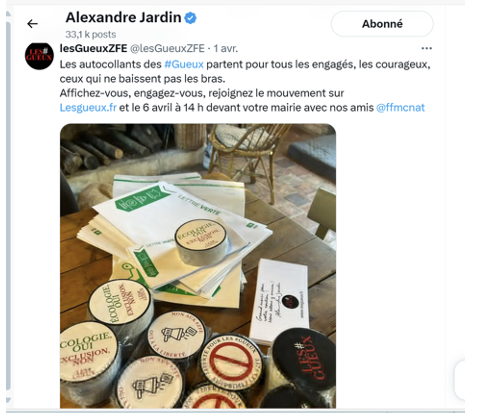Click the scrollbar up arrow at top left

[8, 14]
